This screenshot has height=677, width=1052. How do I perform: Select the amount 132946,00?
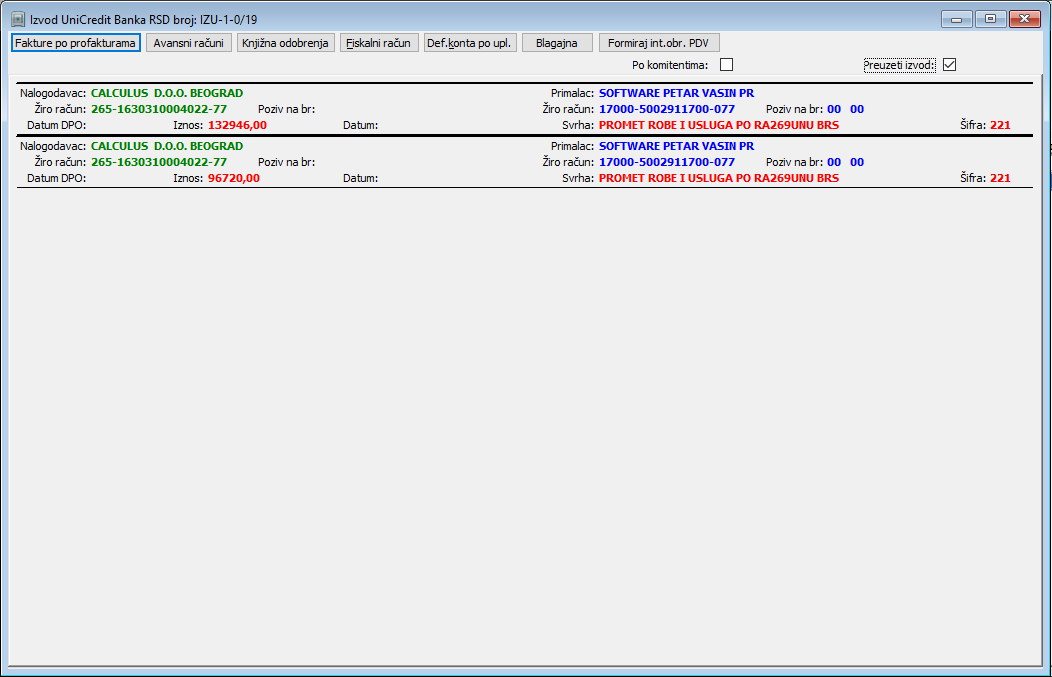click(x=238, y=125)
